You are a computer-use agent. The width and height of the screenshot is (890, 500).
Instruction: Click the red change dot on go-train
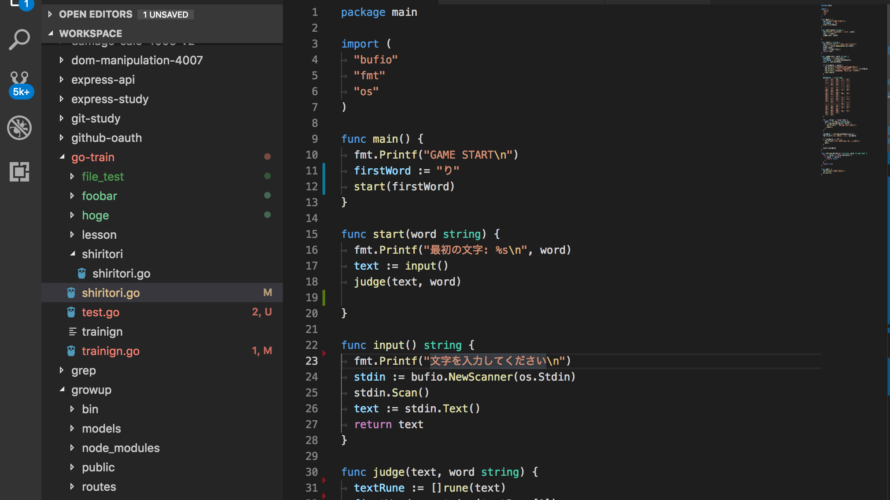(267, 157)
